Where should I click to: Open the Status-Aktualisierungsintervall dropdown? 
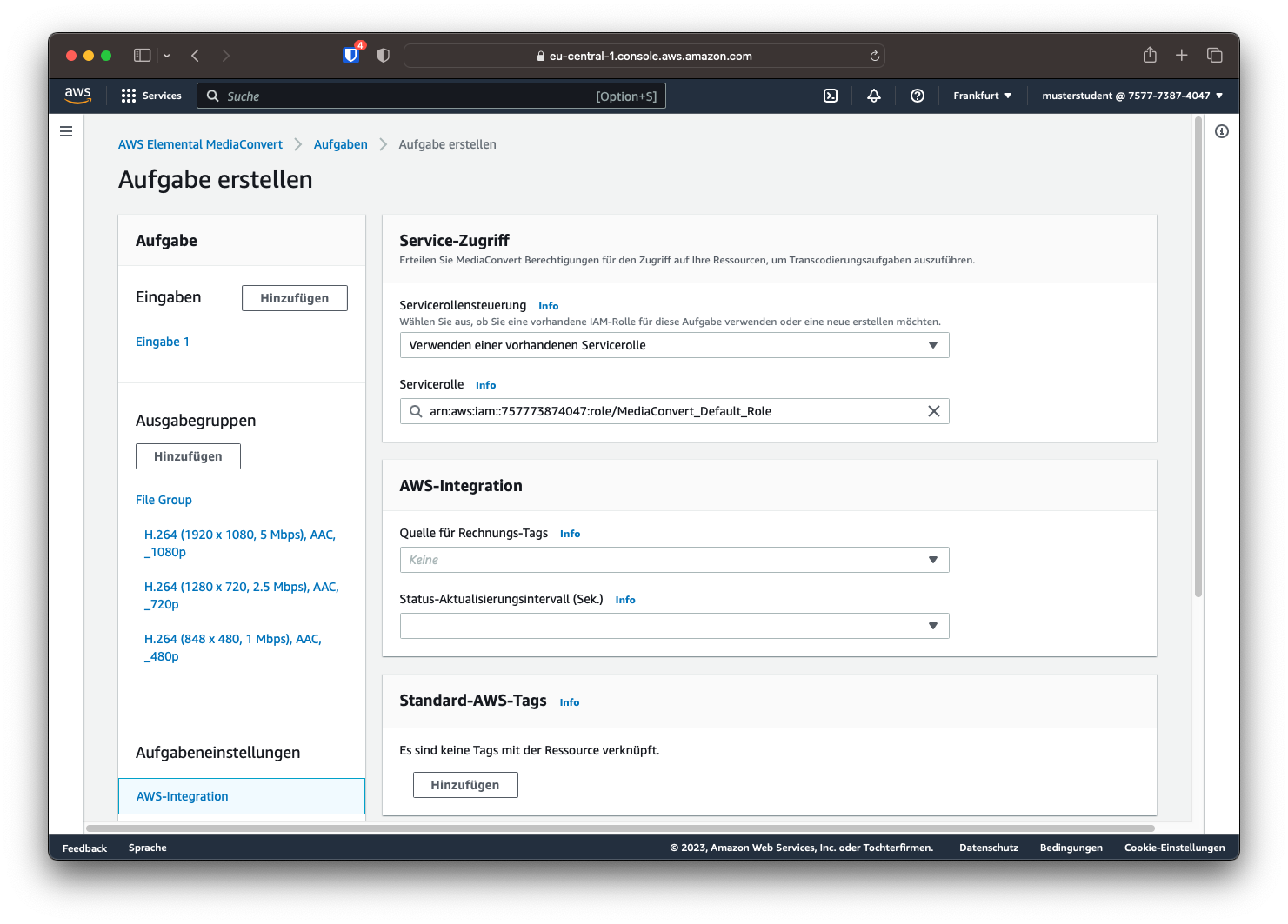tap(674, 626)
